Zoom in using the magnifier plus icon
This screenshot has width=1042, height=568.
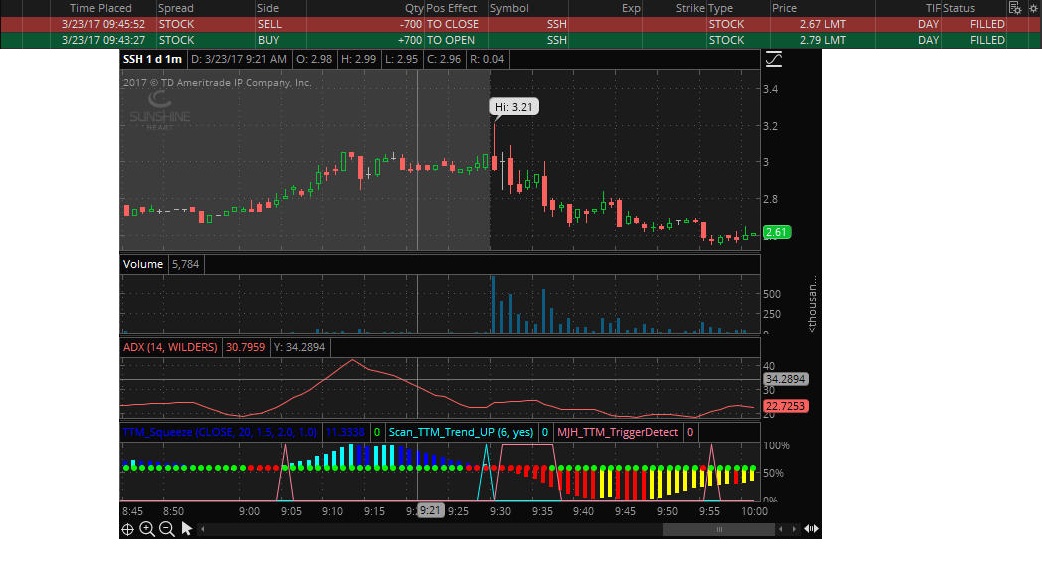coord(147,529)
